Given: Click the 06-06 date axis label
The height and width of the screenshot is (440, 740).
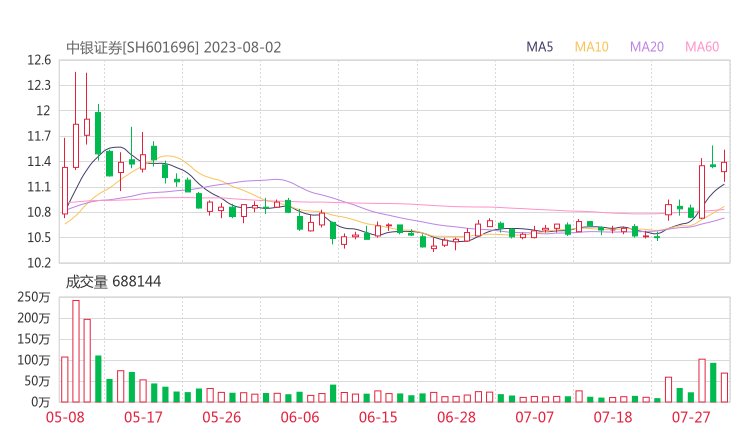Looking at the screenshot, I should tap(300, 417).
